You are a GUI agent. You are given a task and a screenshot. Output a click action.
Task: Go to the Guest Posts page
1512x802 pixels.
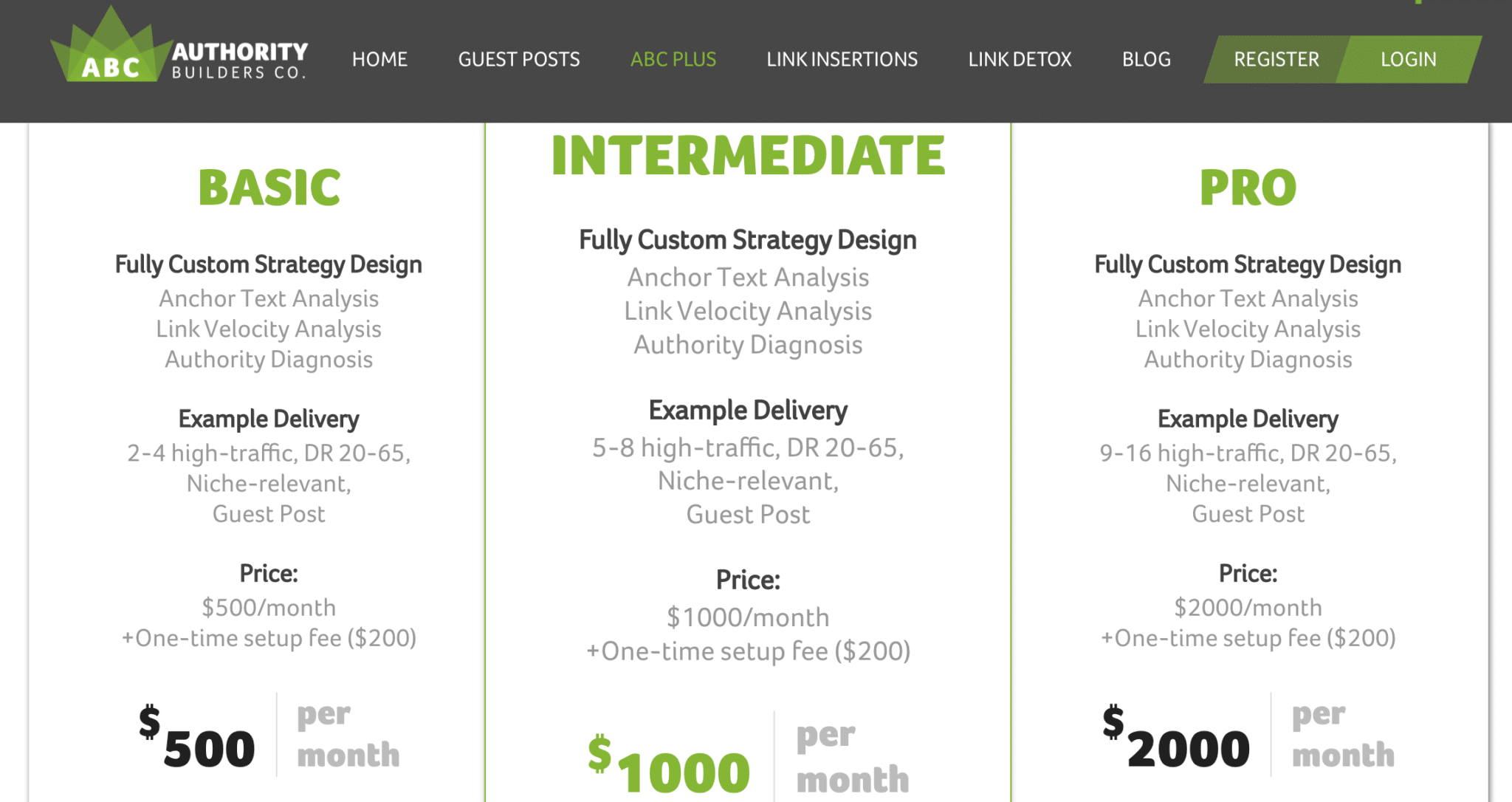tap(519, 59)
